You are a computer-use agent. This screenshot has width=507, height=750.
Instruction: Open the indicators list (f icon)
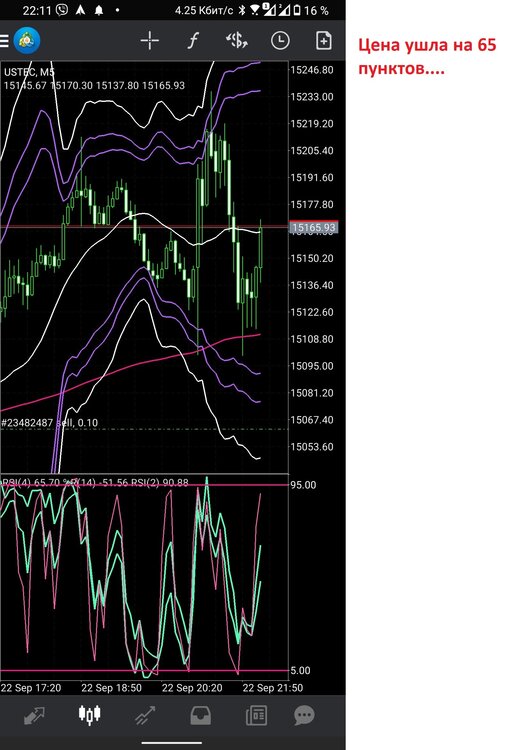coord(192,41)
